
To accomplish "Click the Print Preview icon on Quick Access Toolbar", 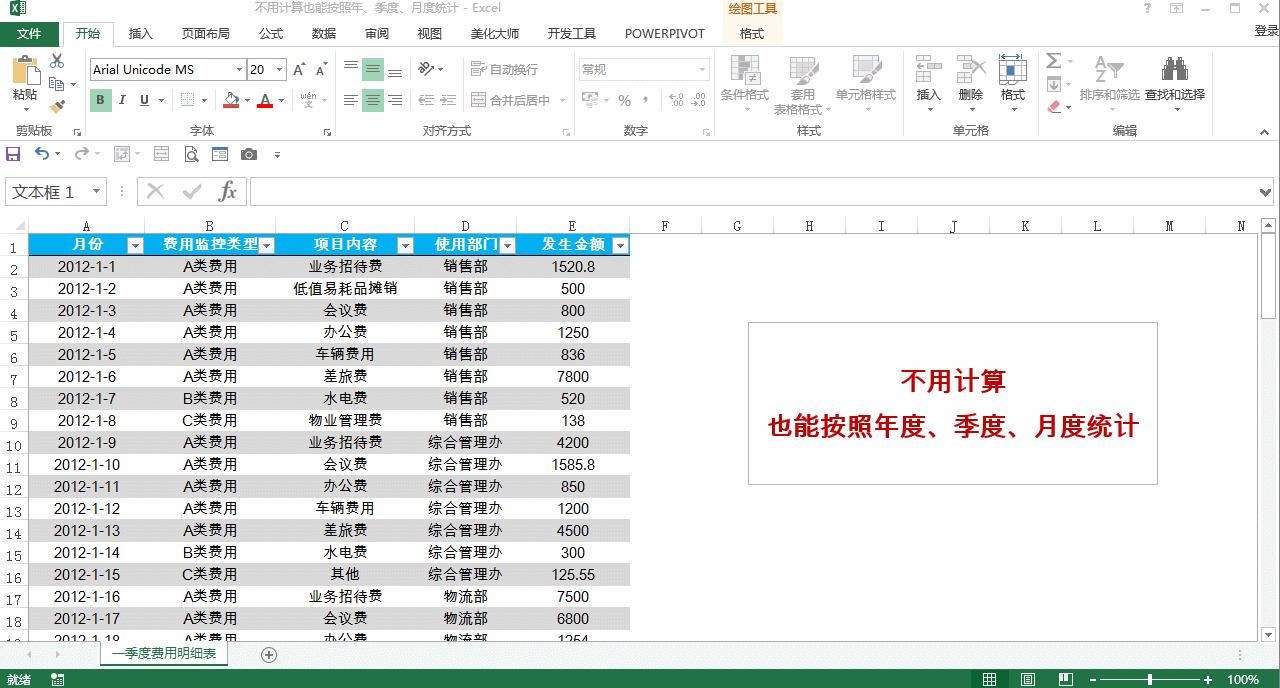I will pos(190,155).
